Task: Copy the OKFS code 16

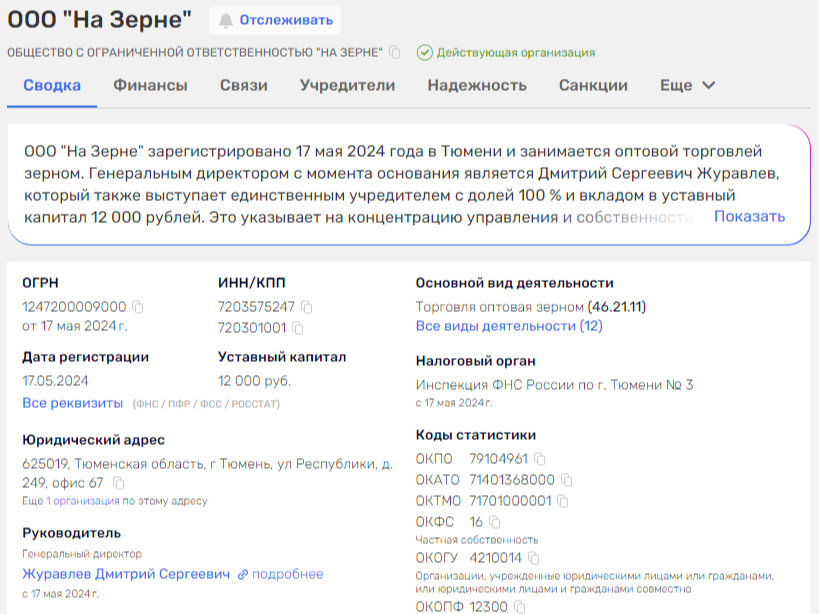Action: [x=495, y=522]
